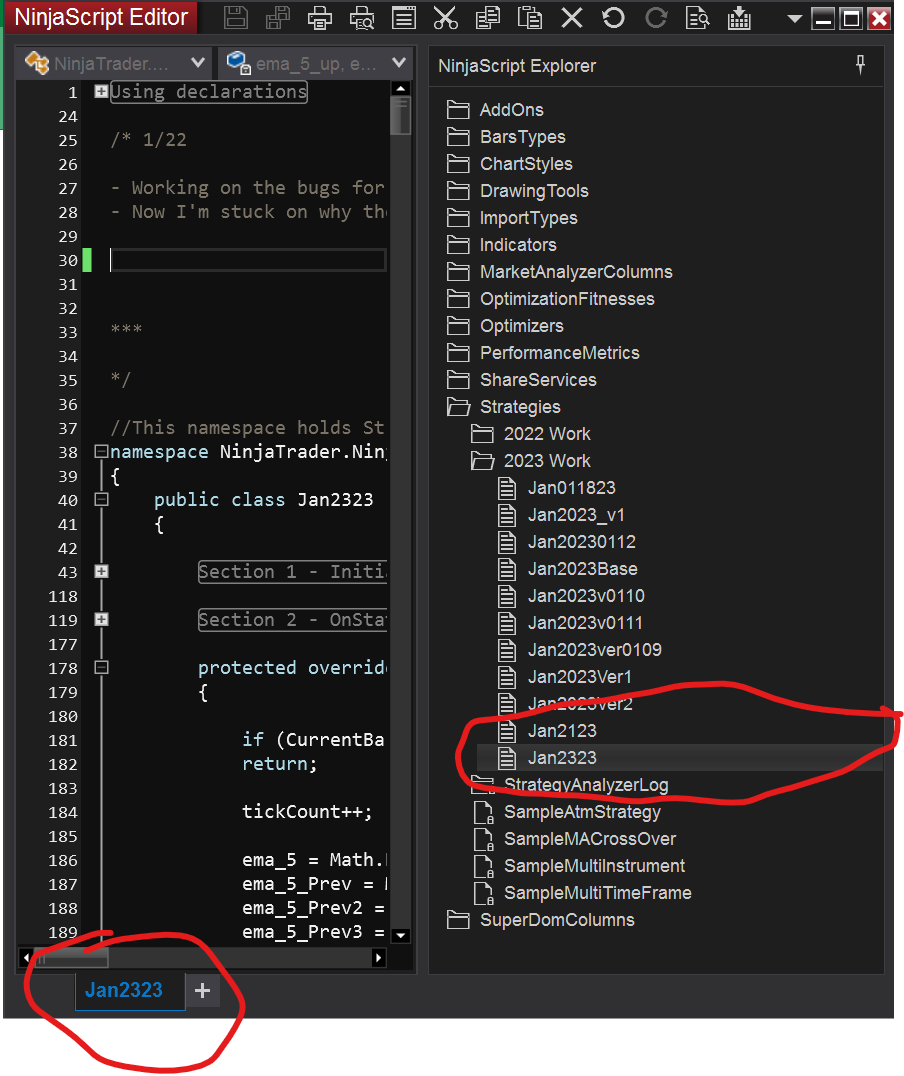
Task: Click the AddOns folder icon
Action: (x=458, y=110)
